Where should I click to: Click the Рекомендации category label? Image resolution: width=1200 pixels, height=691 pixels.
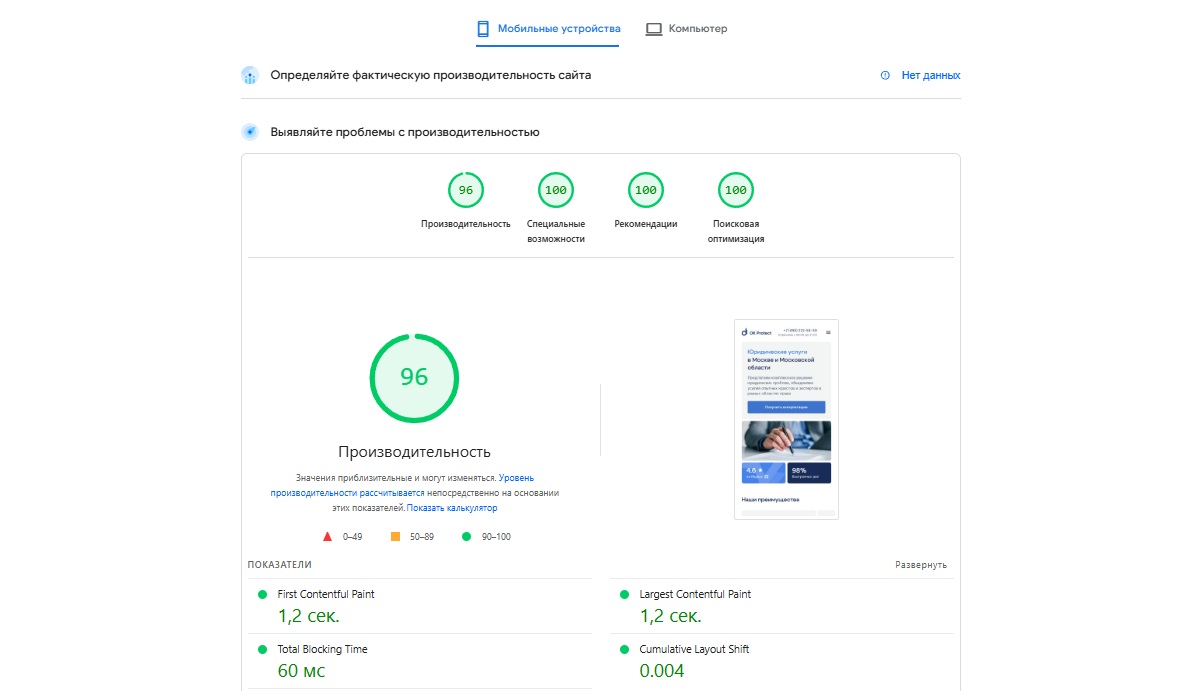[x=646, y=224]
